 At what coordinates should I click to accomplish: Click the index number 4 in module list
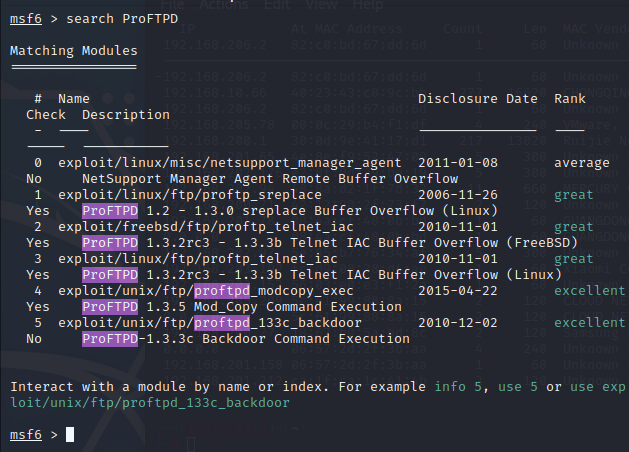(x=38, y=291)
